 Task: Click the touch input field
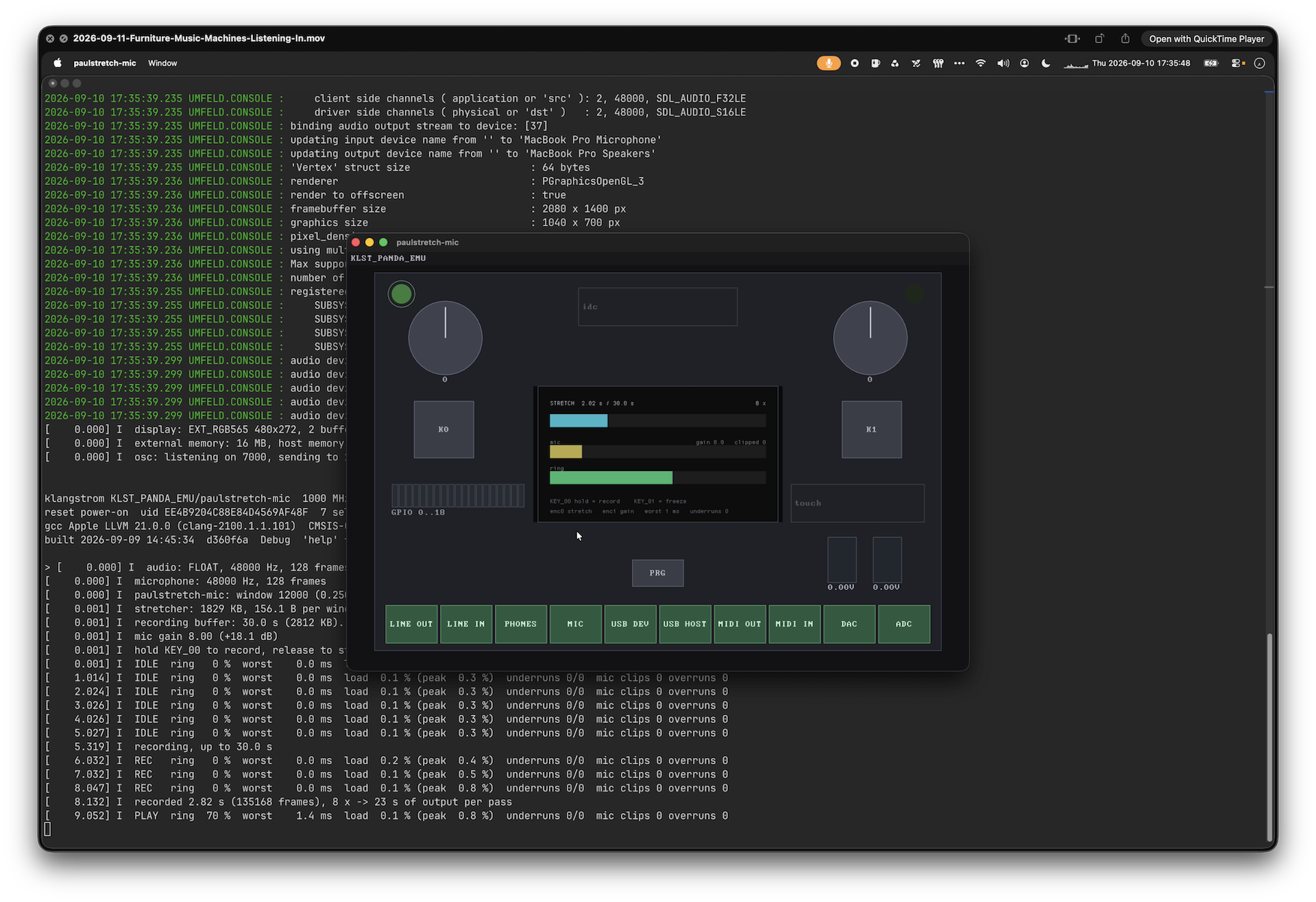point(857,503)
